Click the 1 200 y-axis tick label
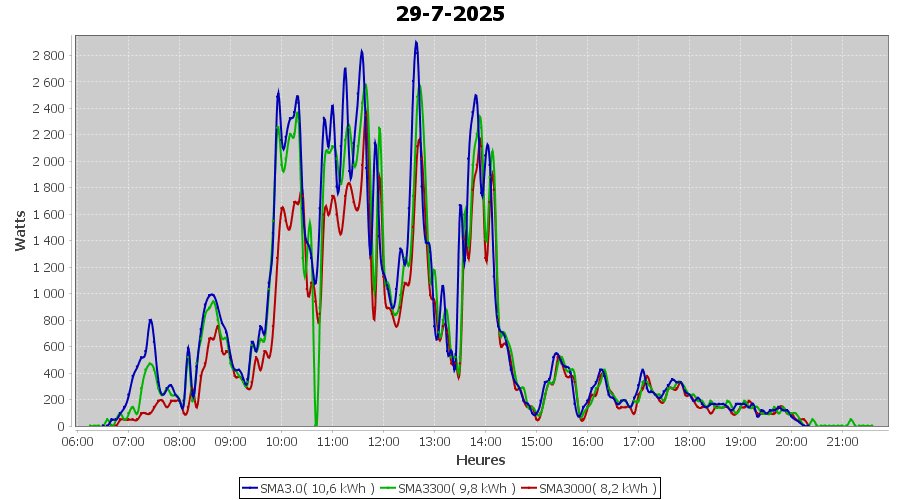900x500 pixels. (49, 268)
